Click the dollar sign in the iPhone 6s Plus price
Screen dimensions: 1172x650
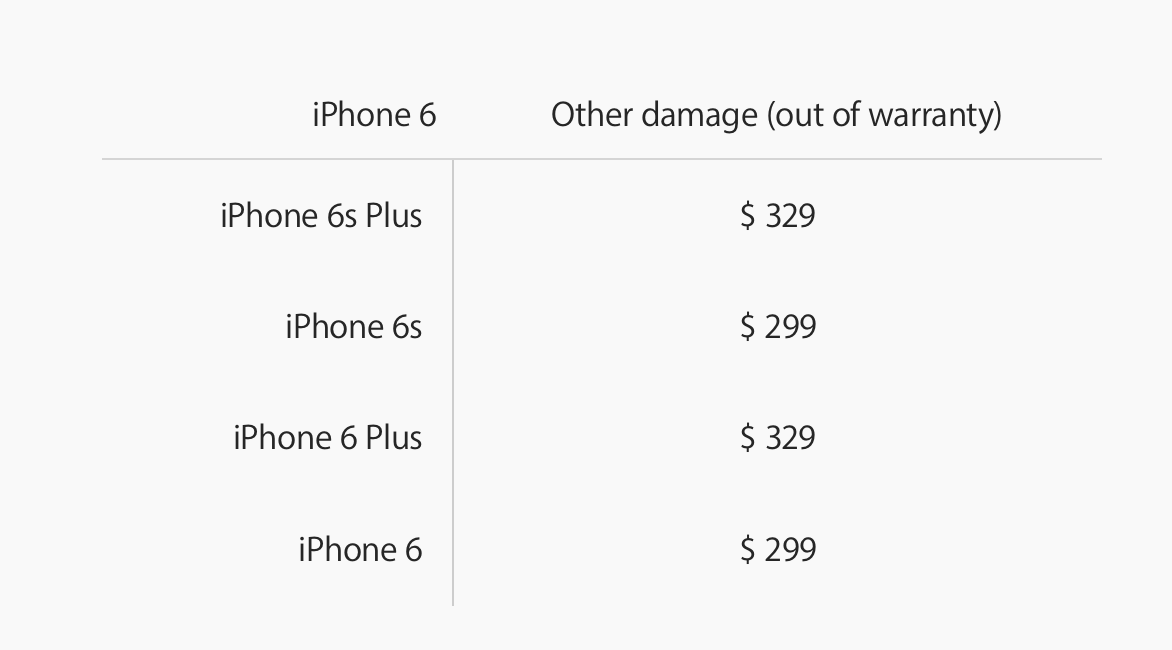[747, 216]
